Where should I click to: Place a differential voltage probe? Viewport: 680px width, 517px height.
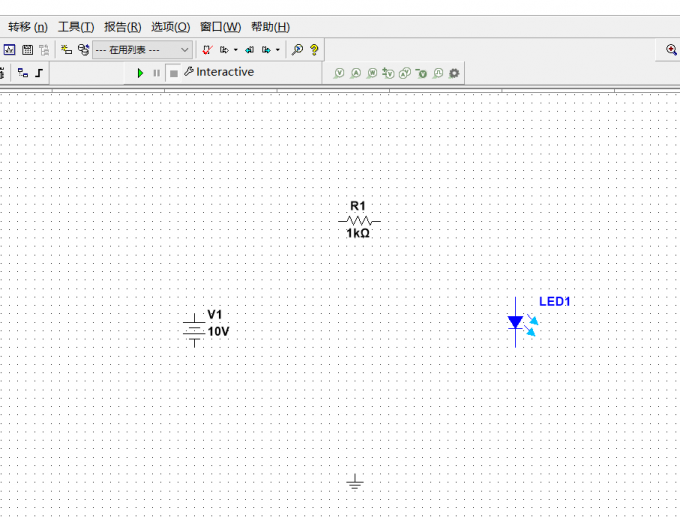[x=388, y=73]
